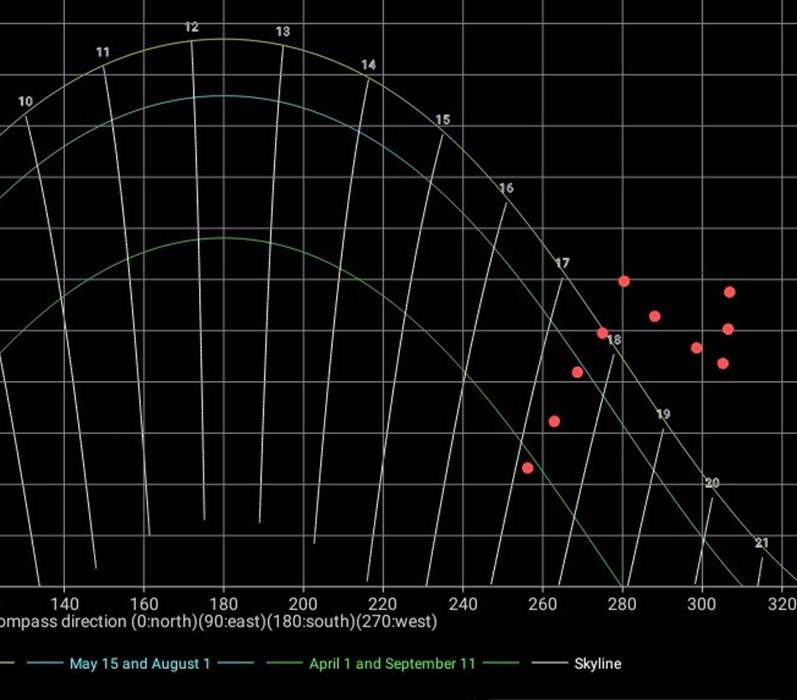This screenshot has height=700, width=797.
Task: Click the hour 12 label on the sun path
Action: coord(192,28)
